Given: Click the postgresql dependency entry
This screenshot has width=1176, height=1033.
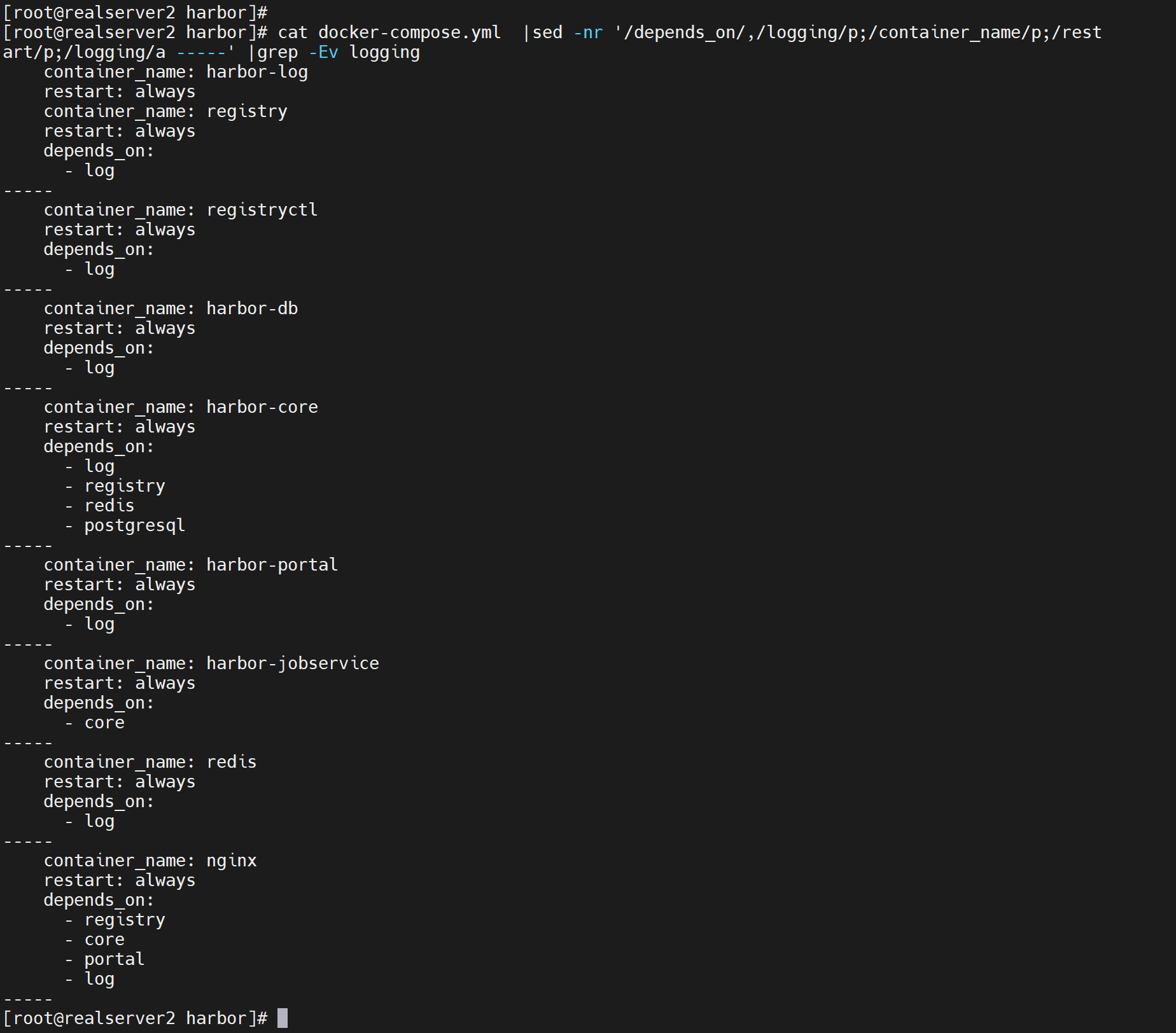Looking at the screenshot, I should 135,525.
